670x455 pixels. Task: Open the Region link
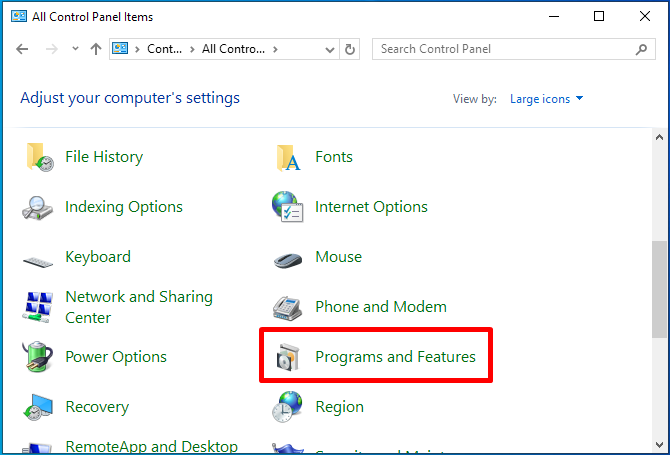point(339,407)
